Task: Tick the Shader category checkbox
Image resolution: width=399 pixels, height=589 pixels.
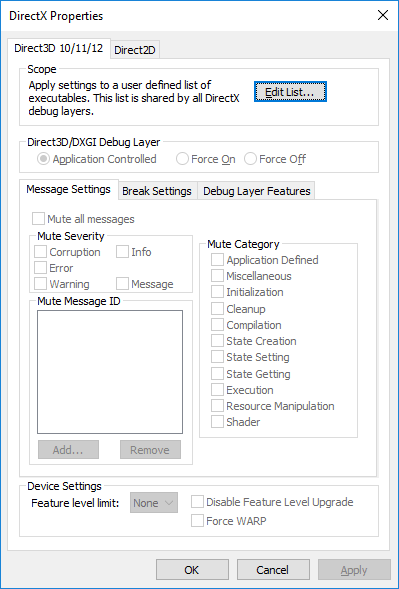Action: [236, 422]
